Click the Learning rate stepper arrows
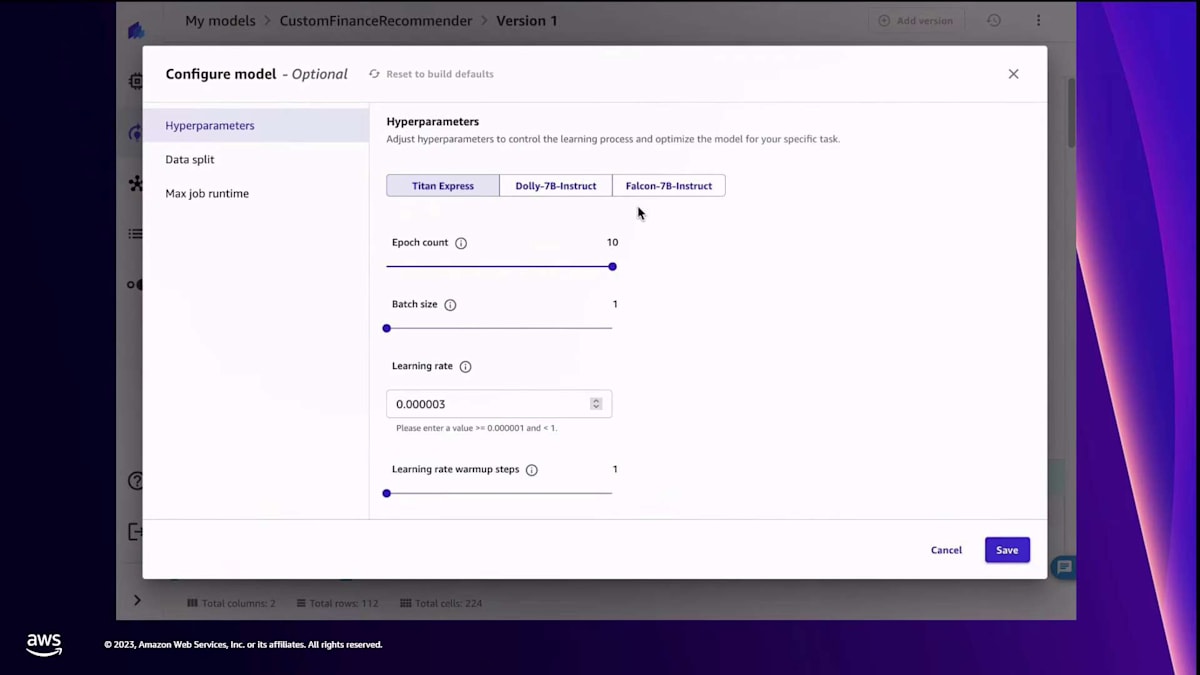 click(596, 404)
